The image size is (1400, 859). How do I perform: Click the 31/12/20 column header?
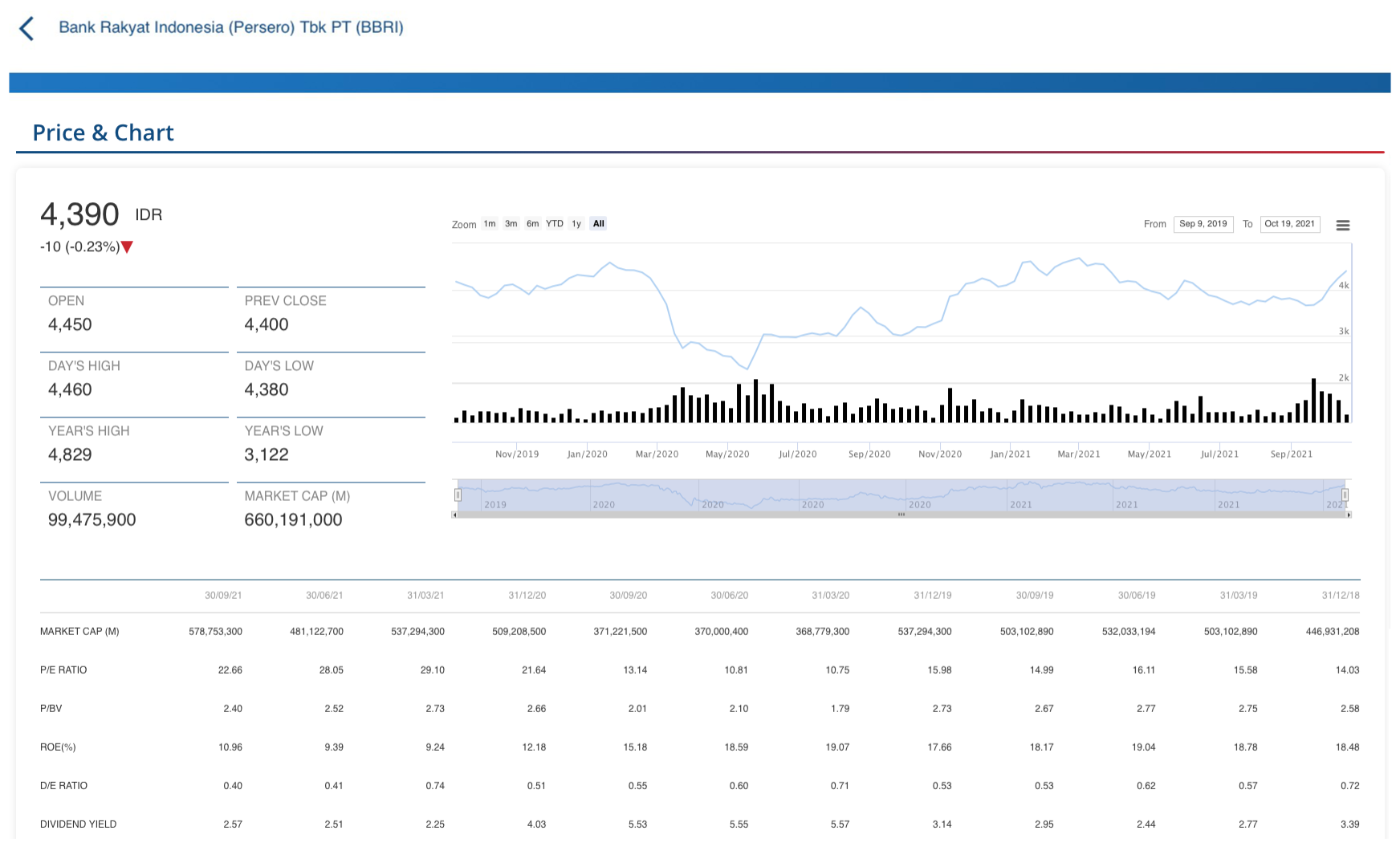coord(527,596)
